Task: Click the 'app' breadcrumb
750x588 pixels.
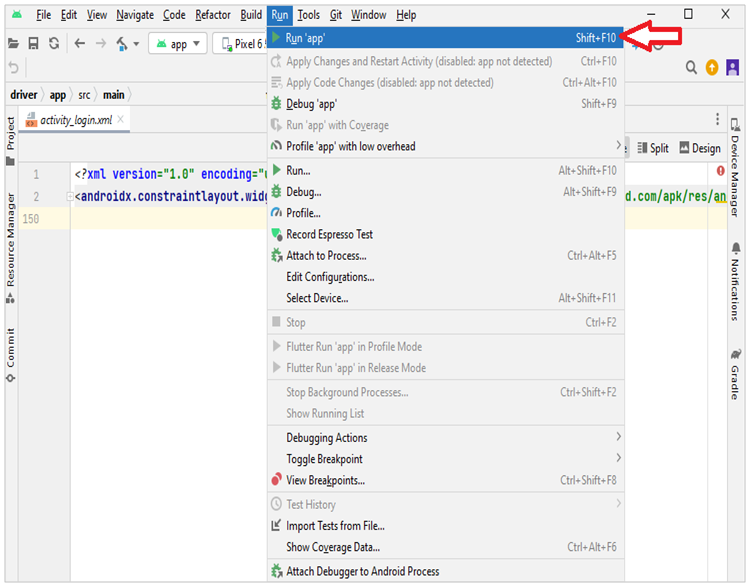Action: 57,95
